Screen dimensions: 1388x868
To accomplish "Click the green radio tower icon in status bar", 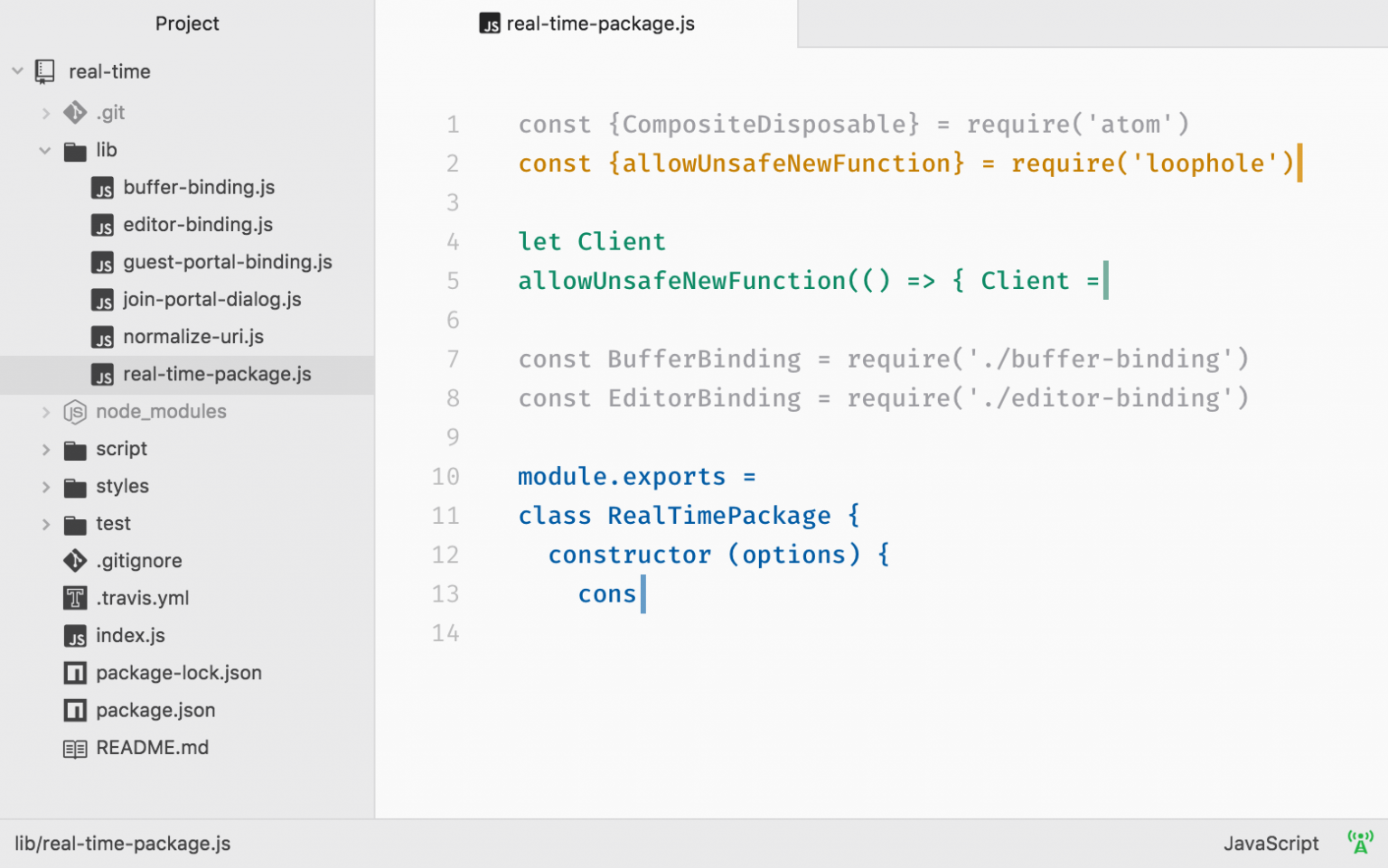I will pyautogui.click(x=1359, y=843).
